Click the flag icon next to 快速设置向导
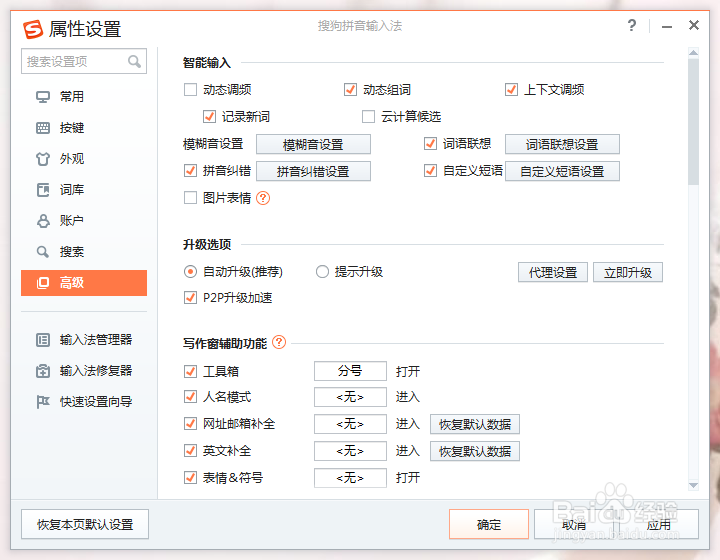The height and width of the screenshot is (560, 720). click(43, 402)
